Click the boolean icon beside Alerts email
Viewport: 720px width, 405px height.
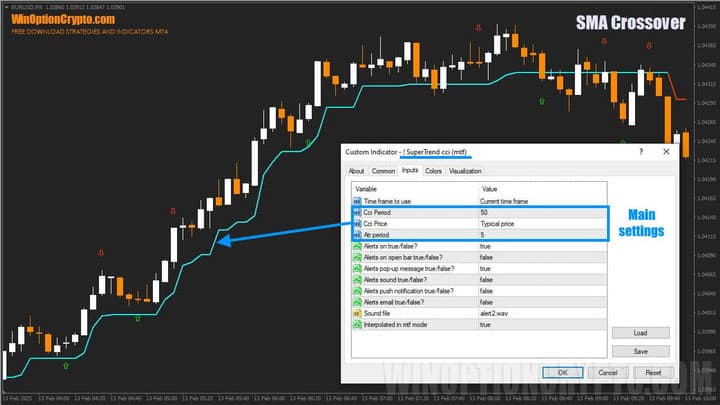357,302
